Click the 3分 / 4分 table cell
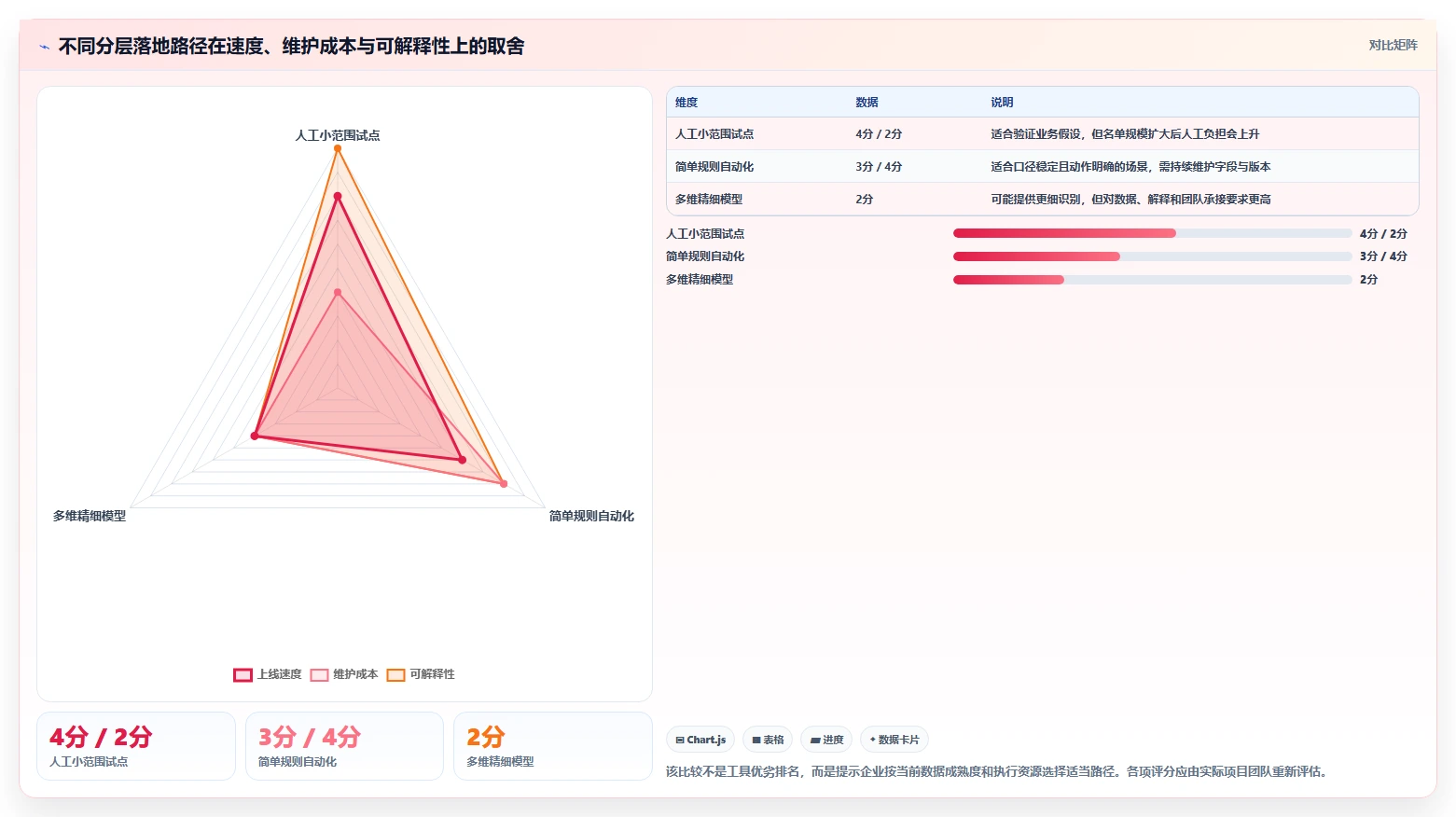The height and width of the screenshot is (817, 1456). click(879, 167)
